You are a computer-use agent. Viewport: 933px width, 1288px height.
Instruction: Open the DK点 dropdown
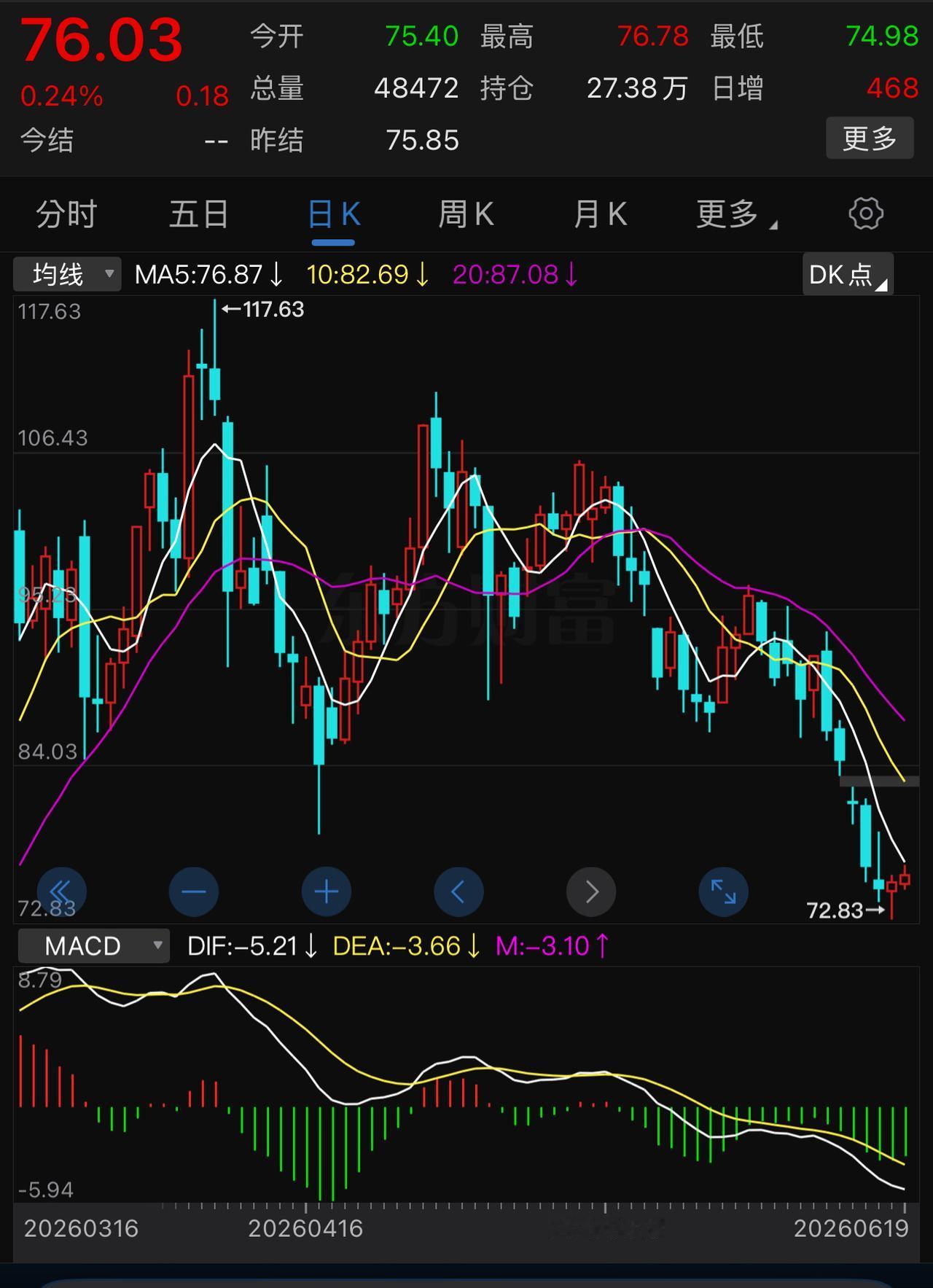click(x=848, y=275)
